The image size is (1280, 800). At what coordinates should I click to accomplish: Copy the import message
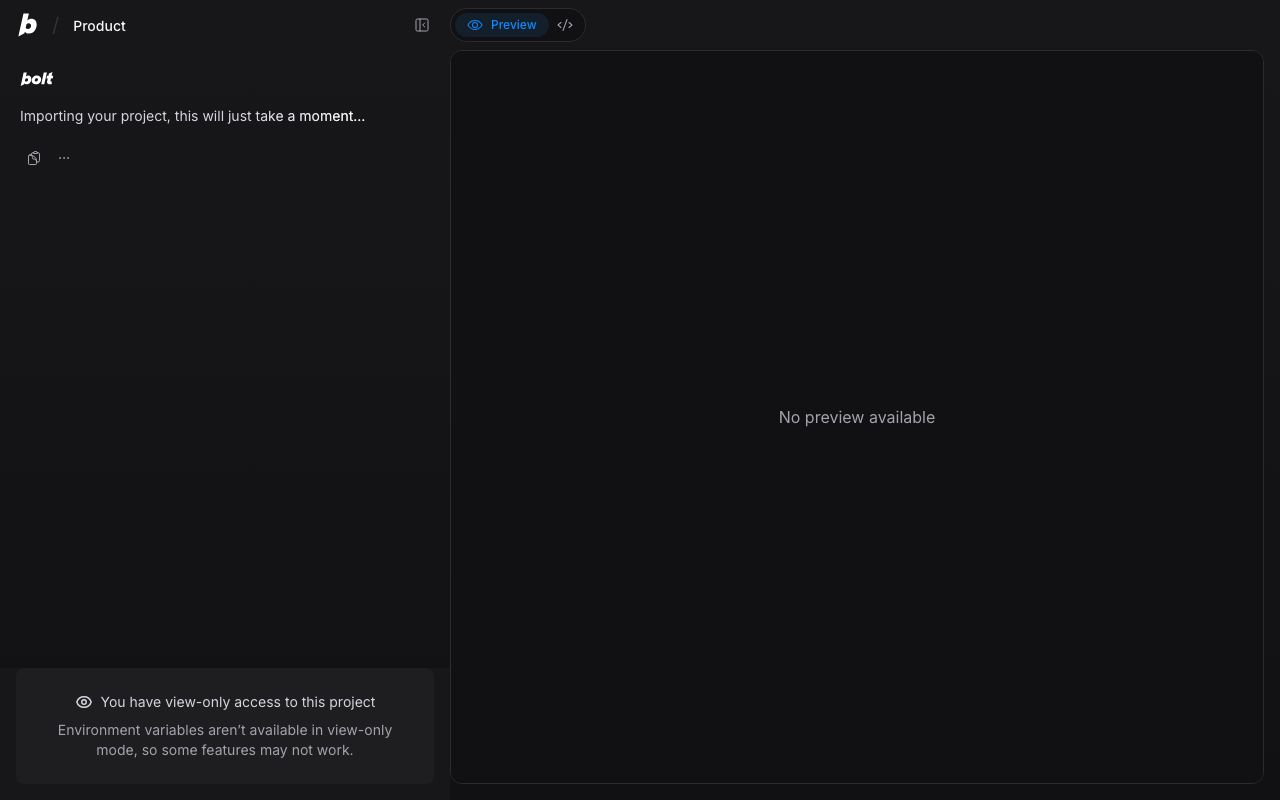click(34, 158)
